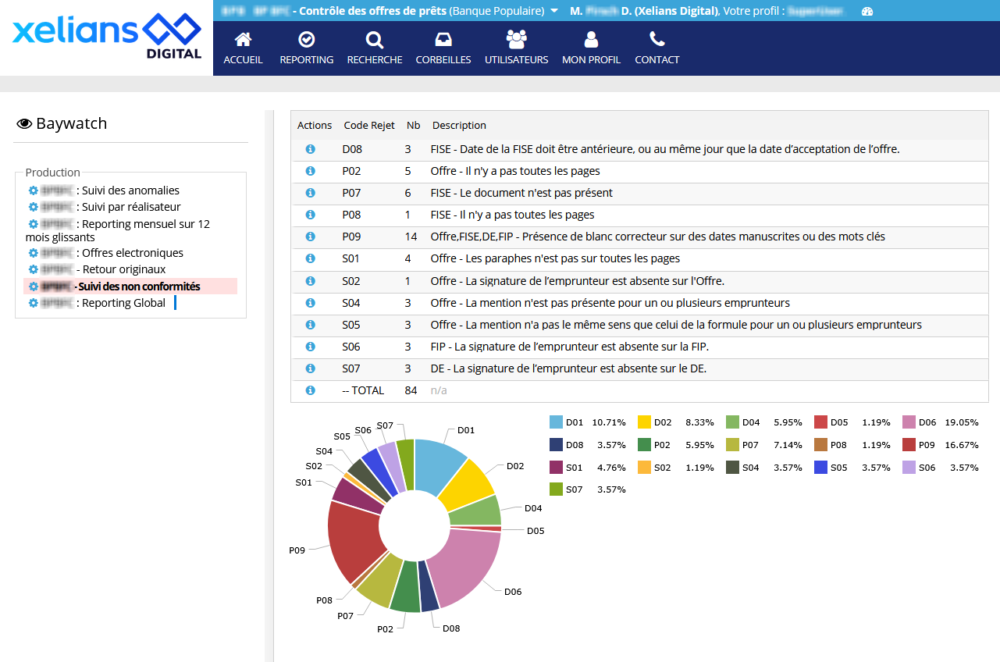
Task: Click the Utilisateurs group icon
Action: click(516, 40)
